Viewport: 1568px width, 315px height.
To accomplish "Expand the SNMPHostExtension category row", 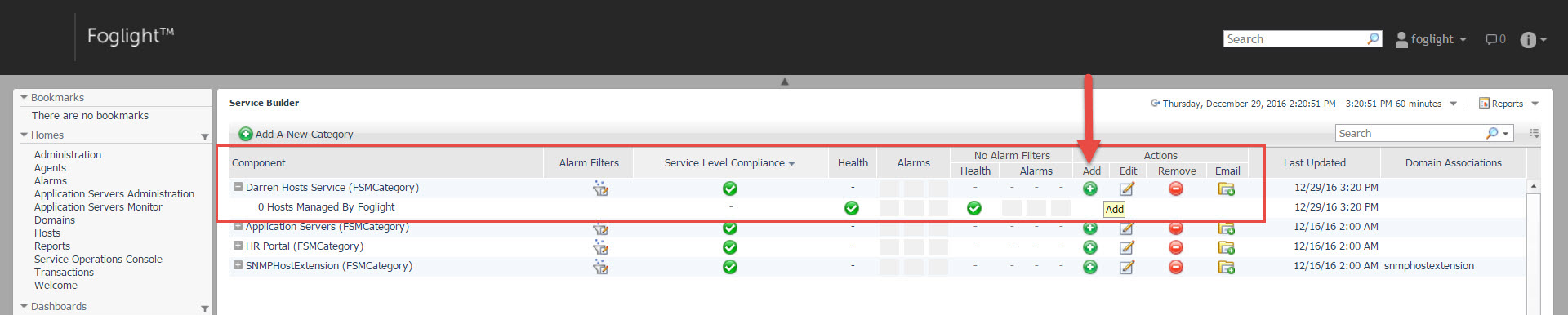I will pyautogui.click(x=238, y=265).
